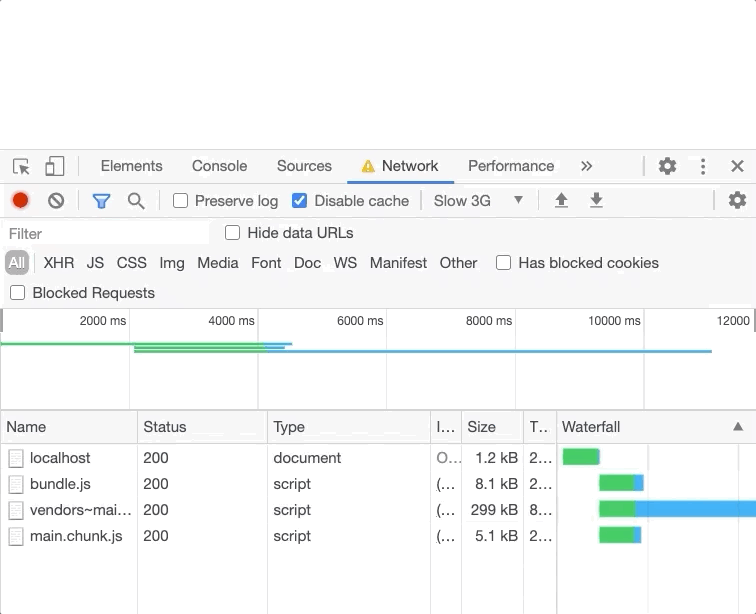Screen dimensions: 756x614
Task: Stop recording the network log
Action: (20, 201)
